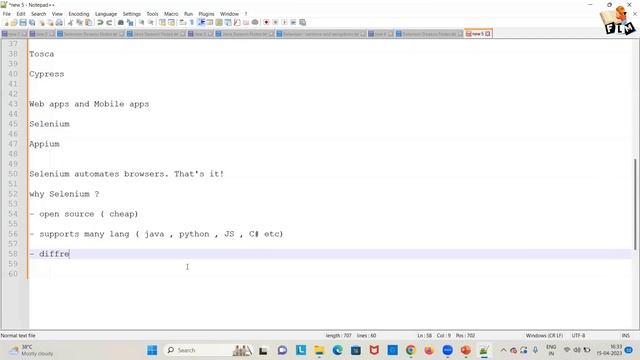Click the Run Macro Multiple Times icon
The height and width of the screenshot is (360, 640).
tap(293, 22)
